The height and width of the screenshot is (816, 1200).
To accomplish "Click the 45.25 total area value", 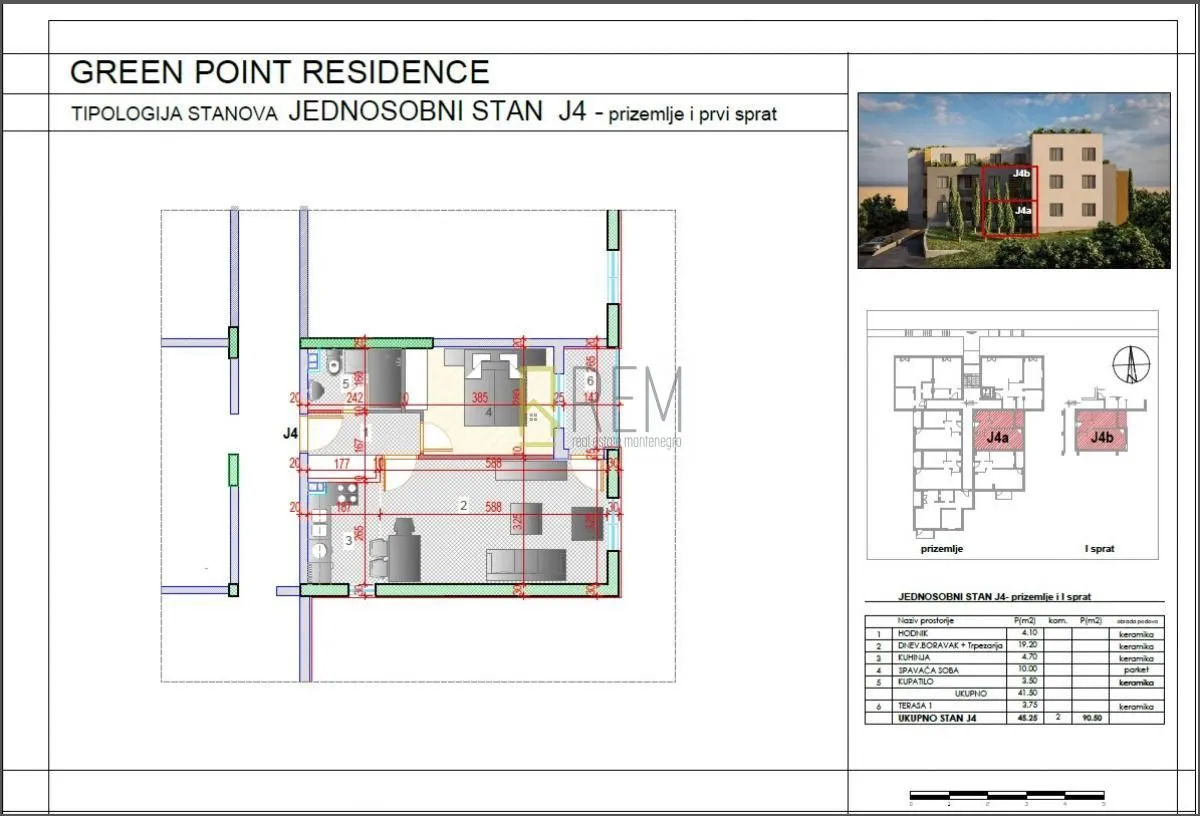I will tap(1027, 718).
